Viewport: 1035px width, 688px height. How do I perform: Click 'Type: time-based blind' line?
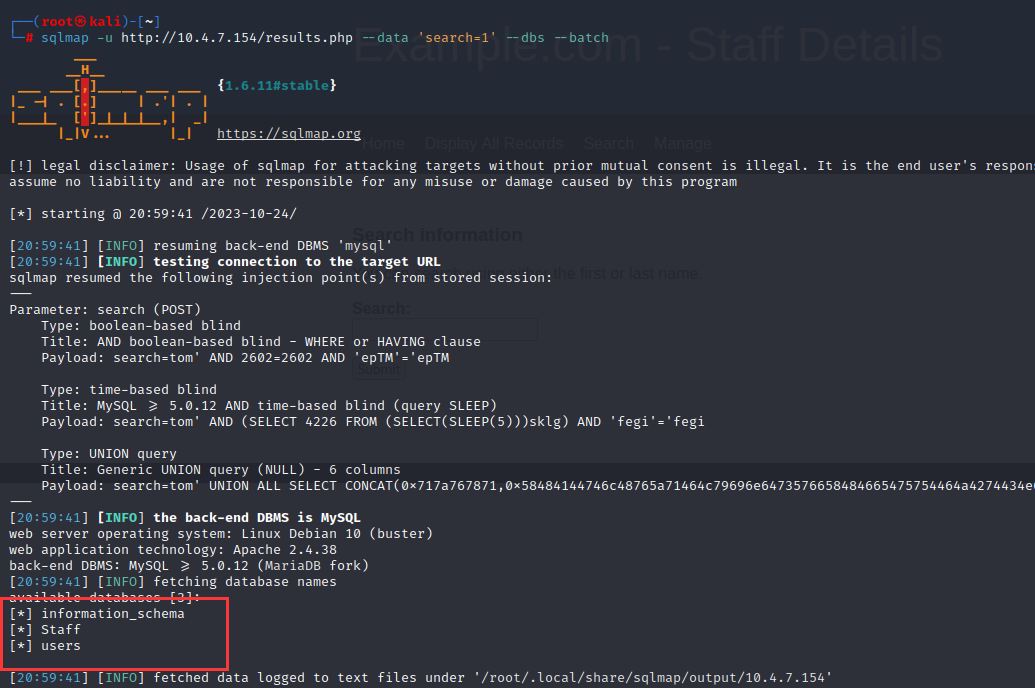[129, 390]
